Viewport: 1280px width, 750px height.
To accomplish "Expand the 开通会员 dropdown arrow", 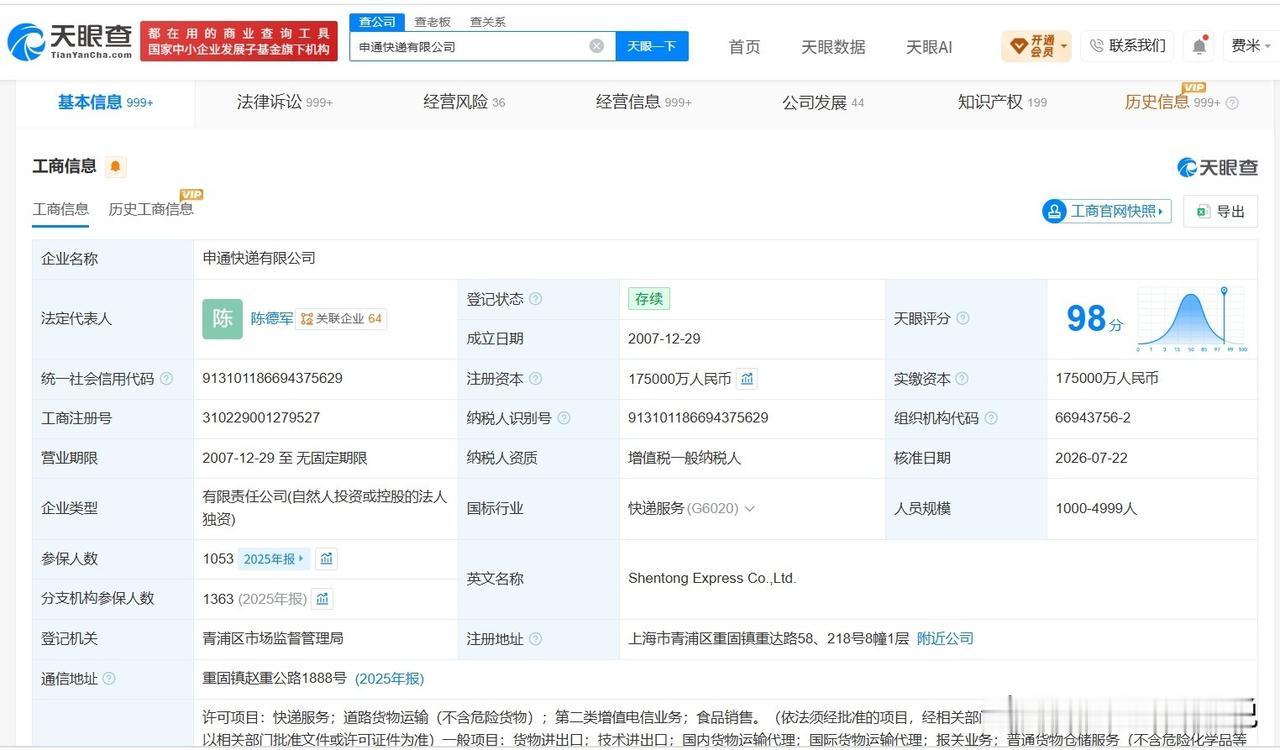I will point(1064,46).
